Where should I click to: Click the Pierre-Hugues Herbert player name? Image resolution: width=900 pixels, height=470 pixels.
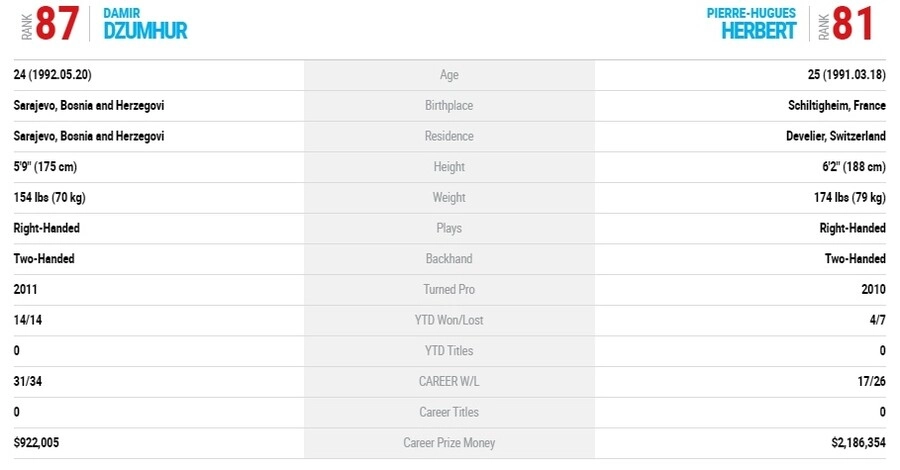coord(753,24)
